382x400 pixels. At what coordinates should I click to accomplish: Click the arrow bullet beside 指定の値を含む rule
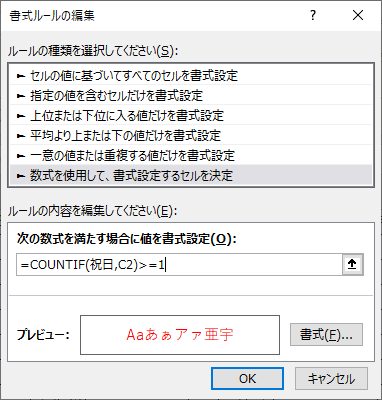click(x=21, y=96)
